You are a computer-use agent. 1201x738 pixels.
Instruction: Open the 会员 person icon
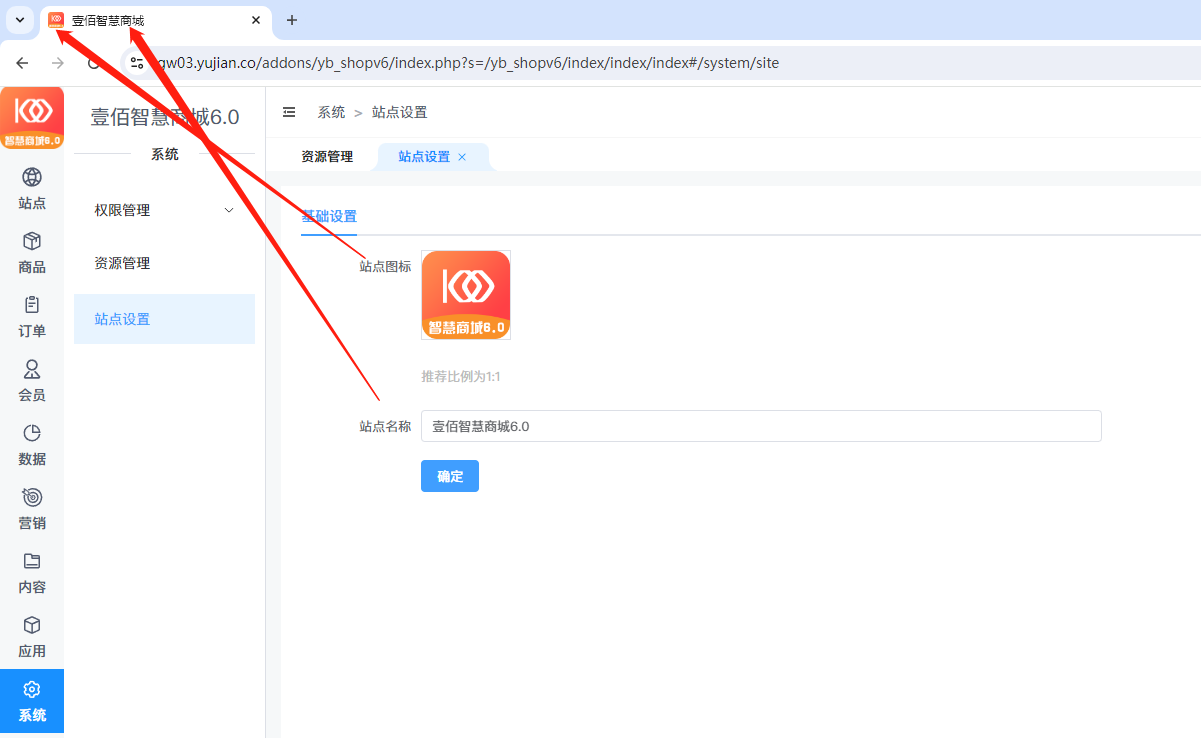[32, 370]
